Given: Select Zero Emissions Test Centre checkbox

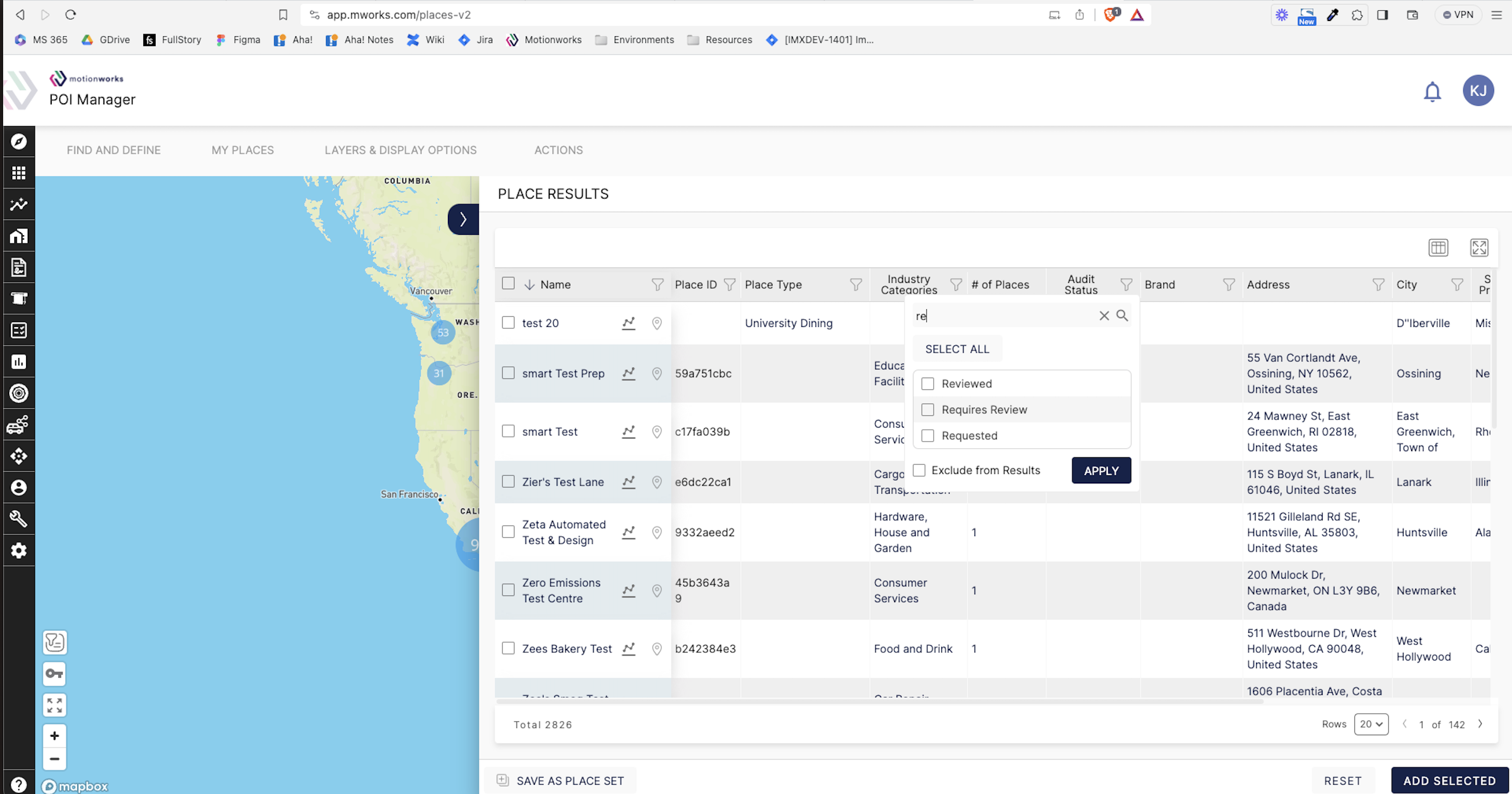Looking at the screenshot, I should coord(508,590).
